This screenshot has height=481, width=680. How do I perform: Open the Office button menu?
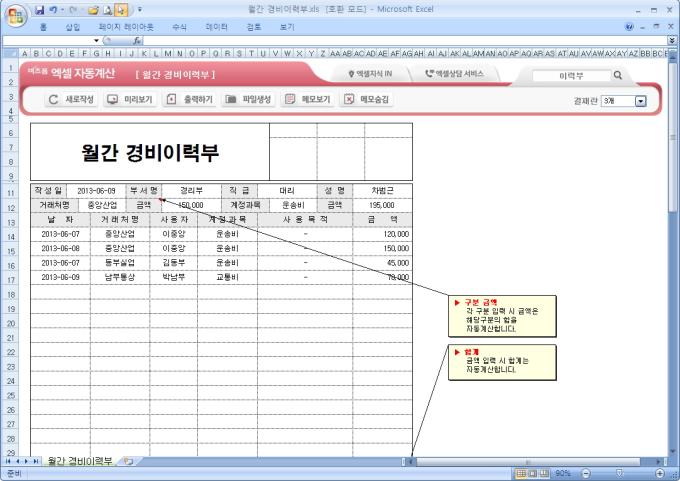point(16,16)
